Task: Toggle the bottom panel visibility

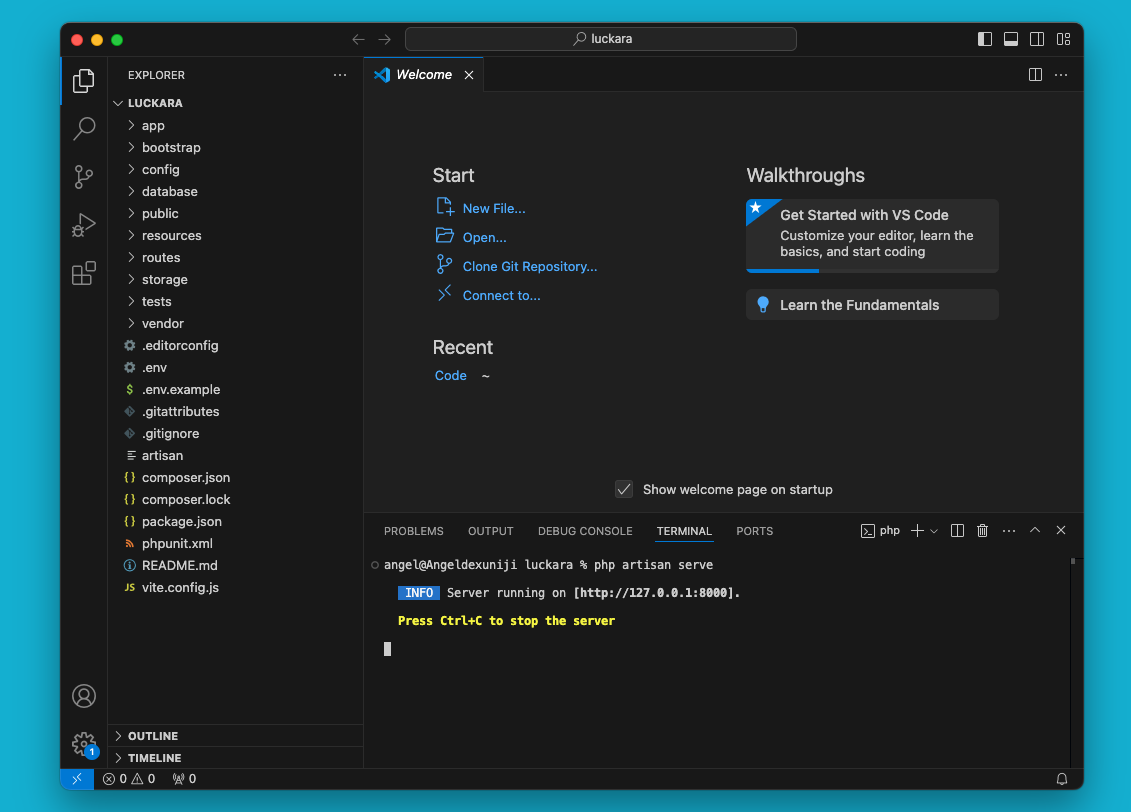Action: tap(1011, 39)
